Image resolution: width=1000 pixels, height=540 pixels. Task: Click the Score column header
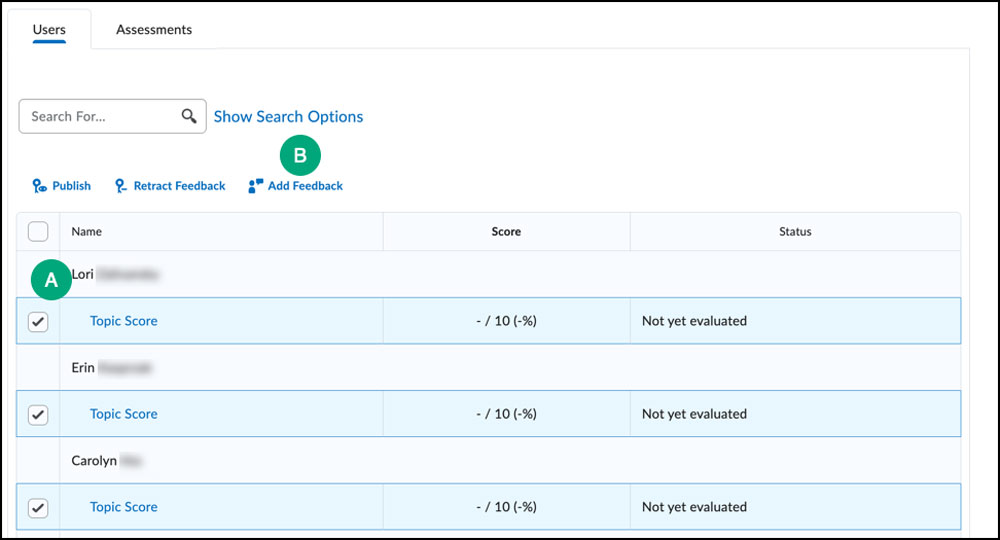pos(506,231)
